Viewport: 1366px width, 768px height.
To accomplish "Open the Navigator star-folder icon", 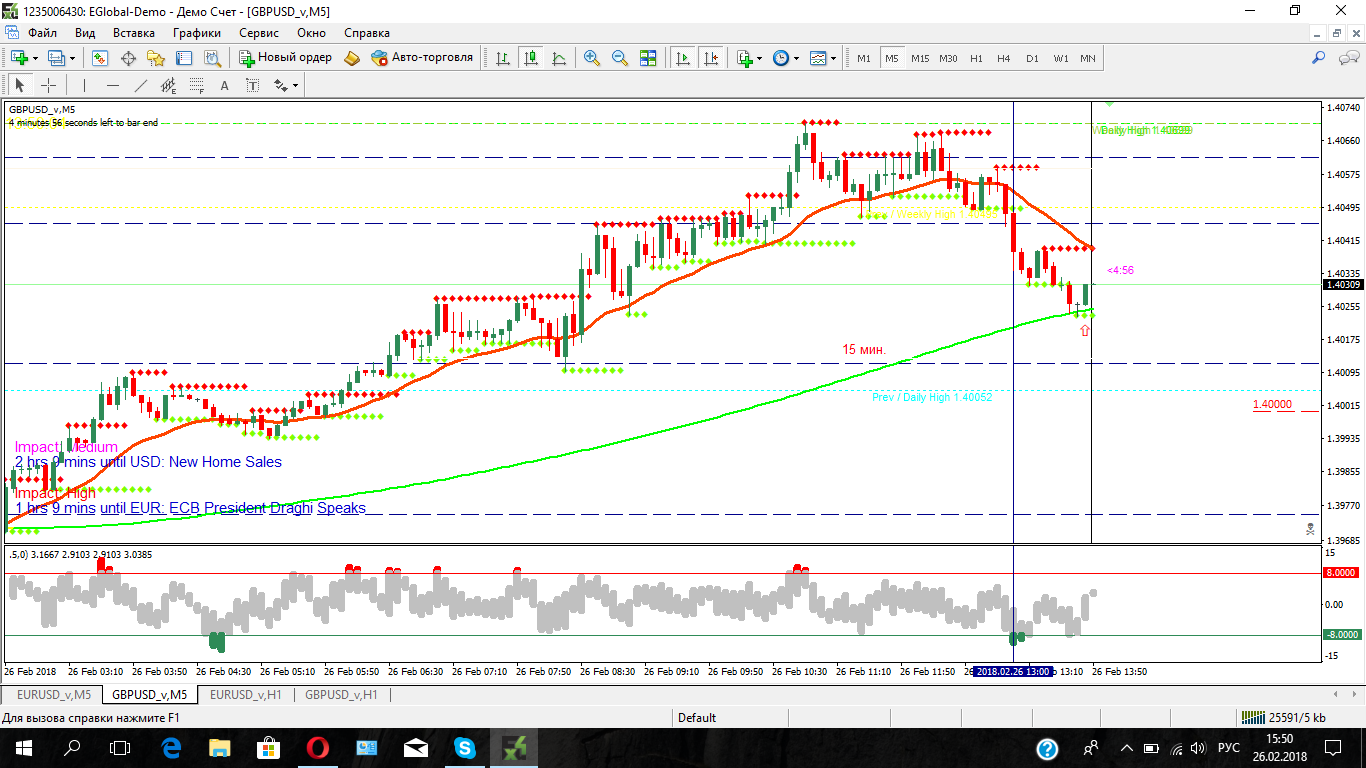I will pyautogui.click(x=156, y=58).
